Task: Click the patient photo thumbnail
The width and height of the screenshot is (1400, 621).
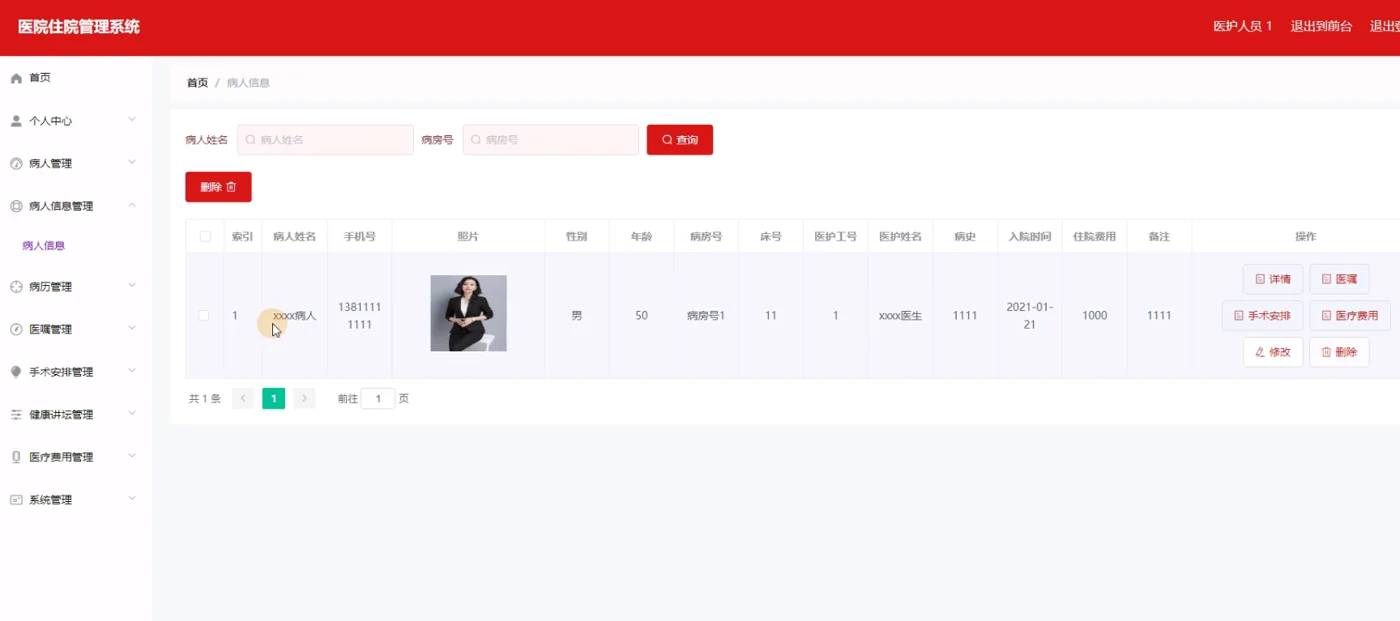Action: [x=468, y=313]
